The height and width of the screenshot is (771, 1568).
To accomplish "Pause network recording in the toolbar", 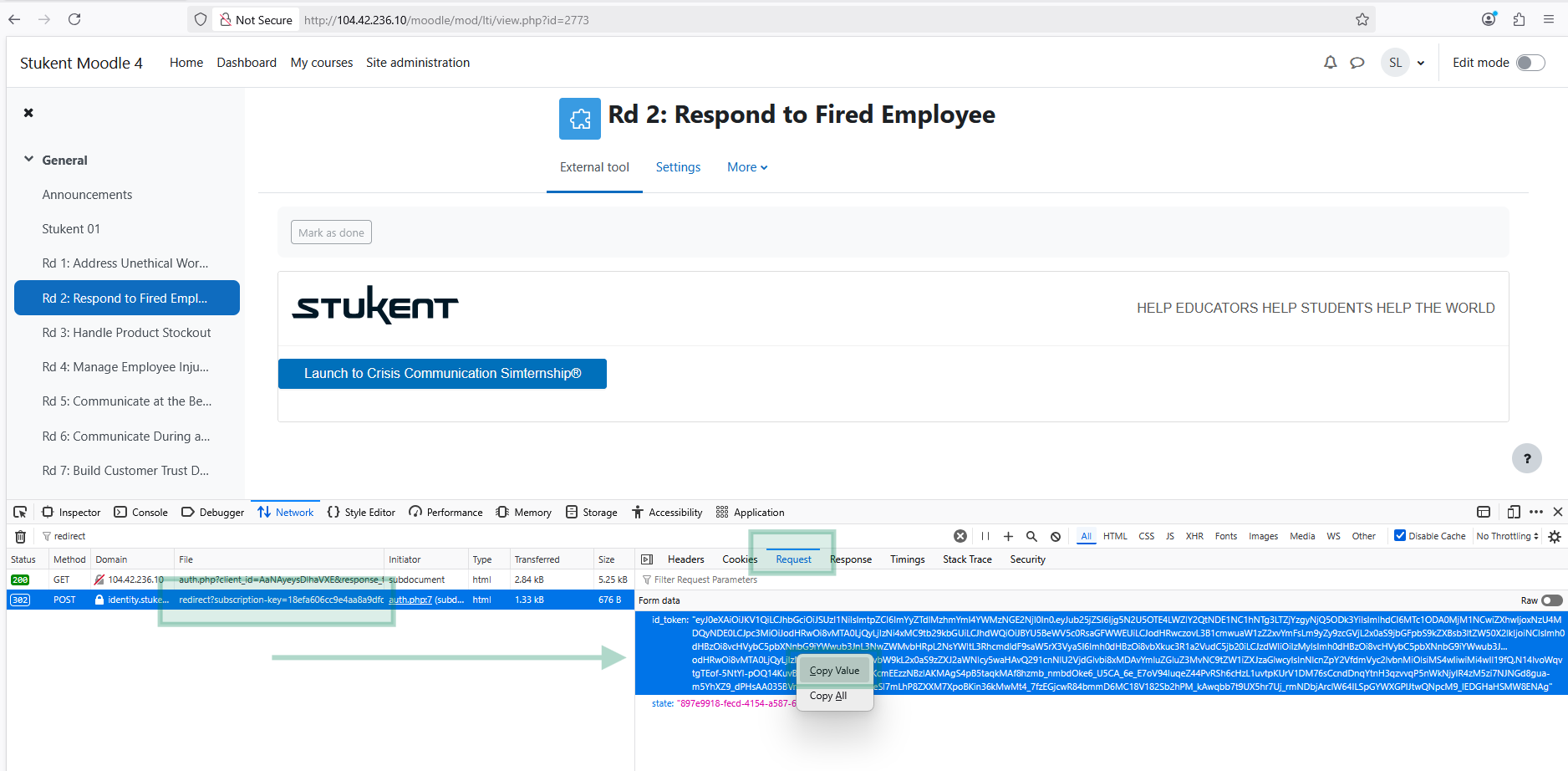I will pyautogui.click(x=985, y=537).
